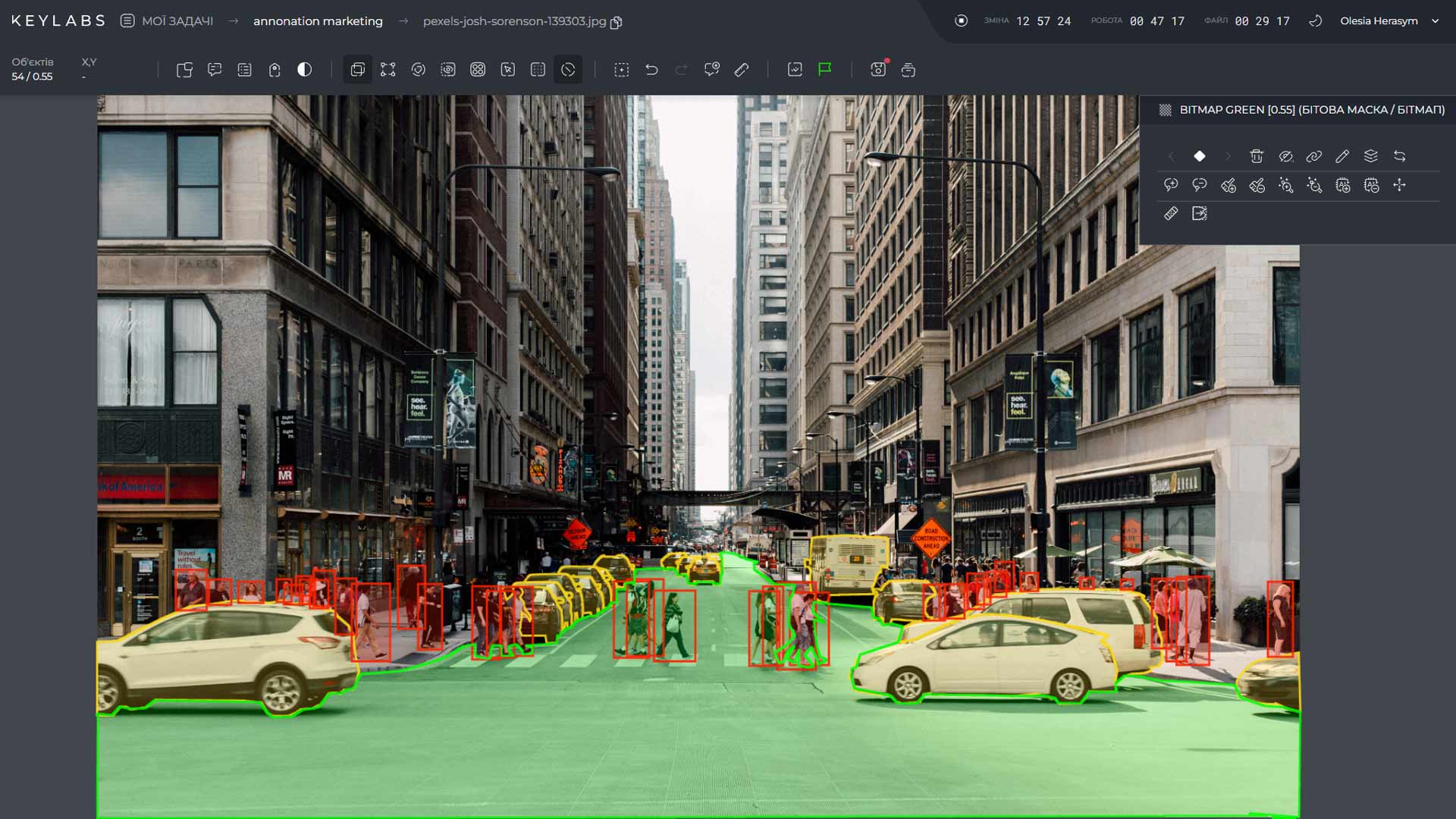Viewport: 1456px width, 819px height.
Task: Toggle the green flag marker in the toolbar
Action: pyautogui.click(x=824, y=69)
